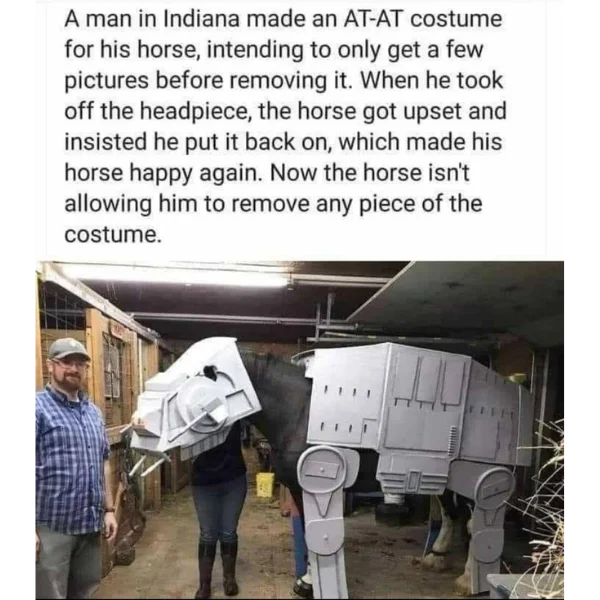Click the word 'Indiana' in the caption

[201, 19]
